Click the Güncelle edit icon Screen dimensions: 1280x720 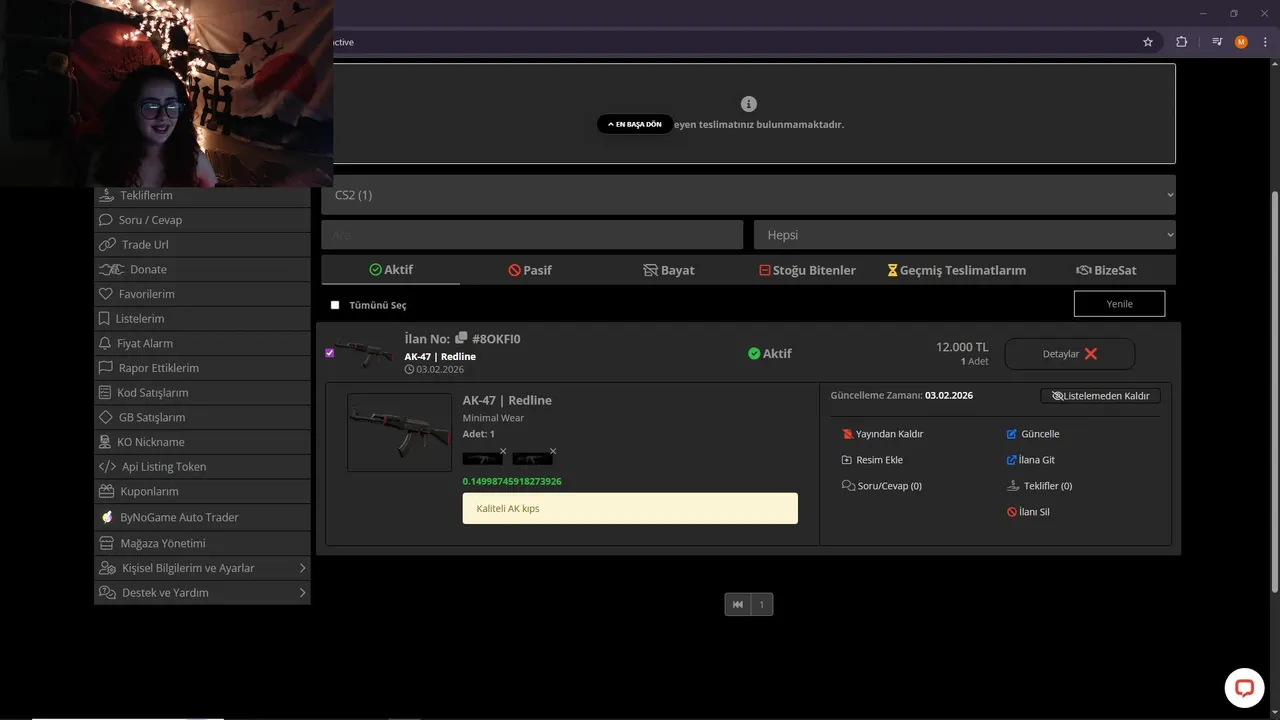(1011, 434)
